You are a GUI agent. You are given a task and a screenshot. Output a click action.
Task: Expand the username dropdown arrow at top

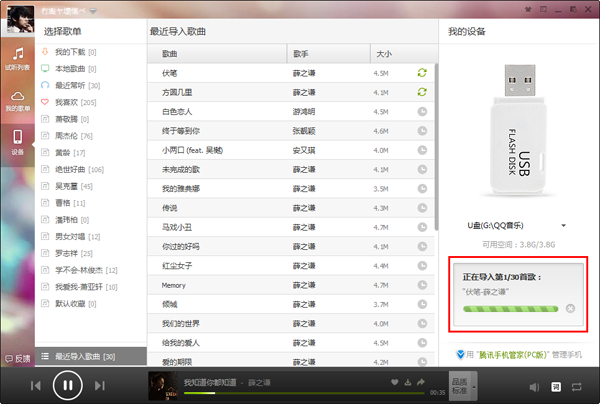93,11
